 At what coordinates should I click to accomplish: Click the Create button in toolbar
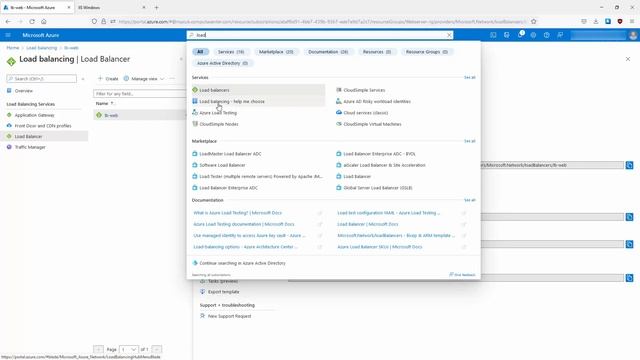pos(108,78)
